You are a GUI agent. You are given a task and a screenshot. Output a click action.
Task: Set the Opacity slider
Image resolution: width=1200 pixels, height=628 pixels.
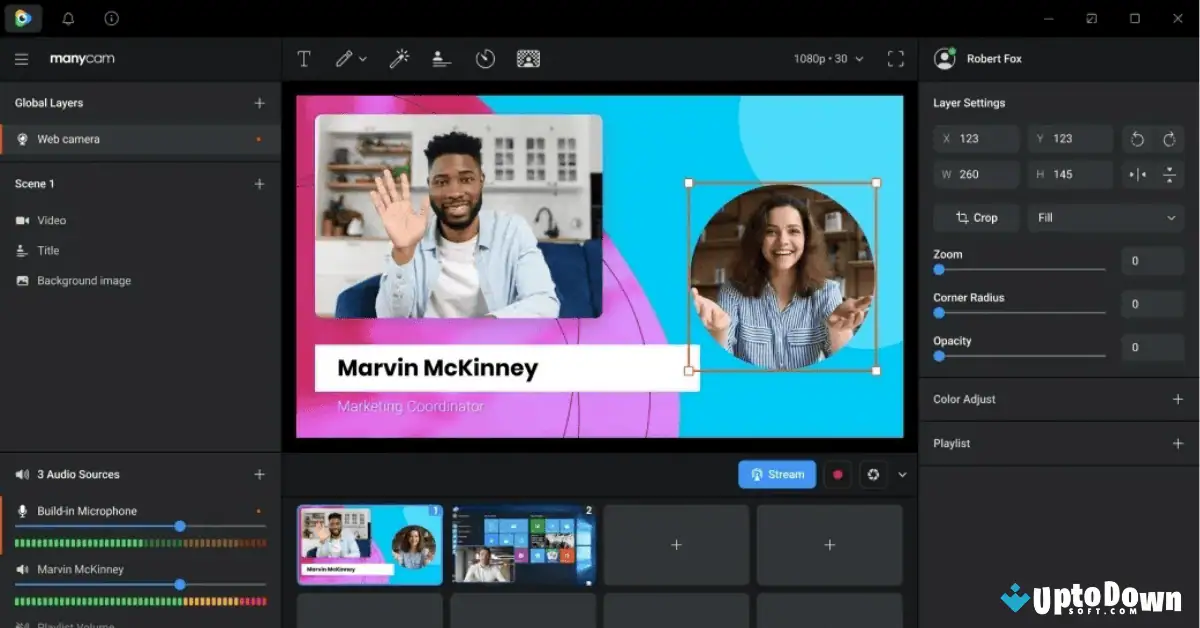tap(938, 356)
